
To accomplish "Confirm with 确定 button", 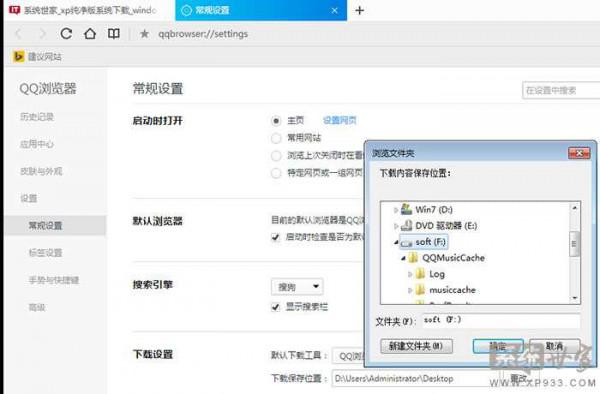I will click(498, 346).
